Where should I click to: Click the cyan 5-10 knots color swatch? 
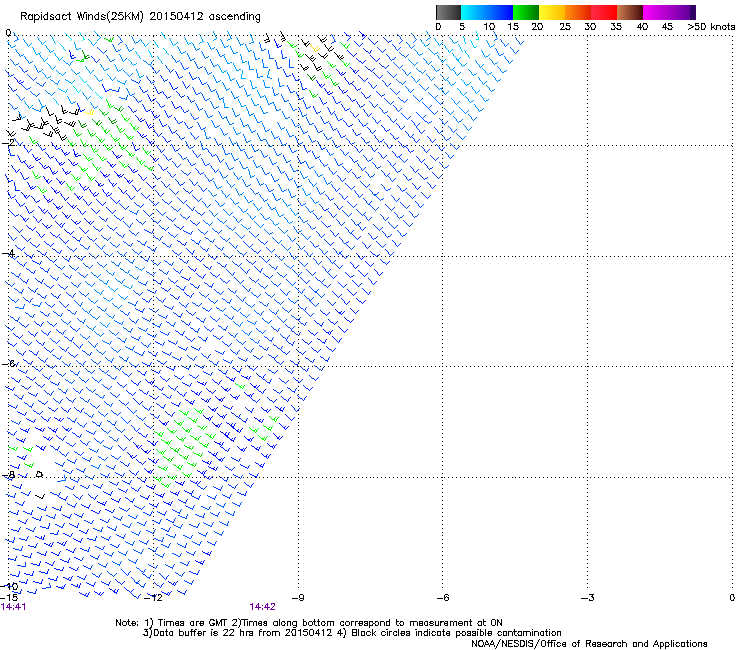point(474,12)
